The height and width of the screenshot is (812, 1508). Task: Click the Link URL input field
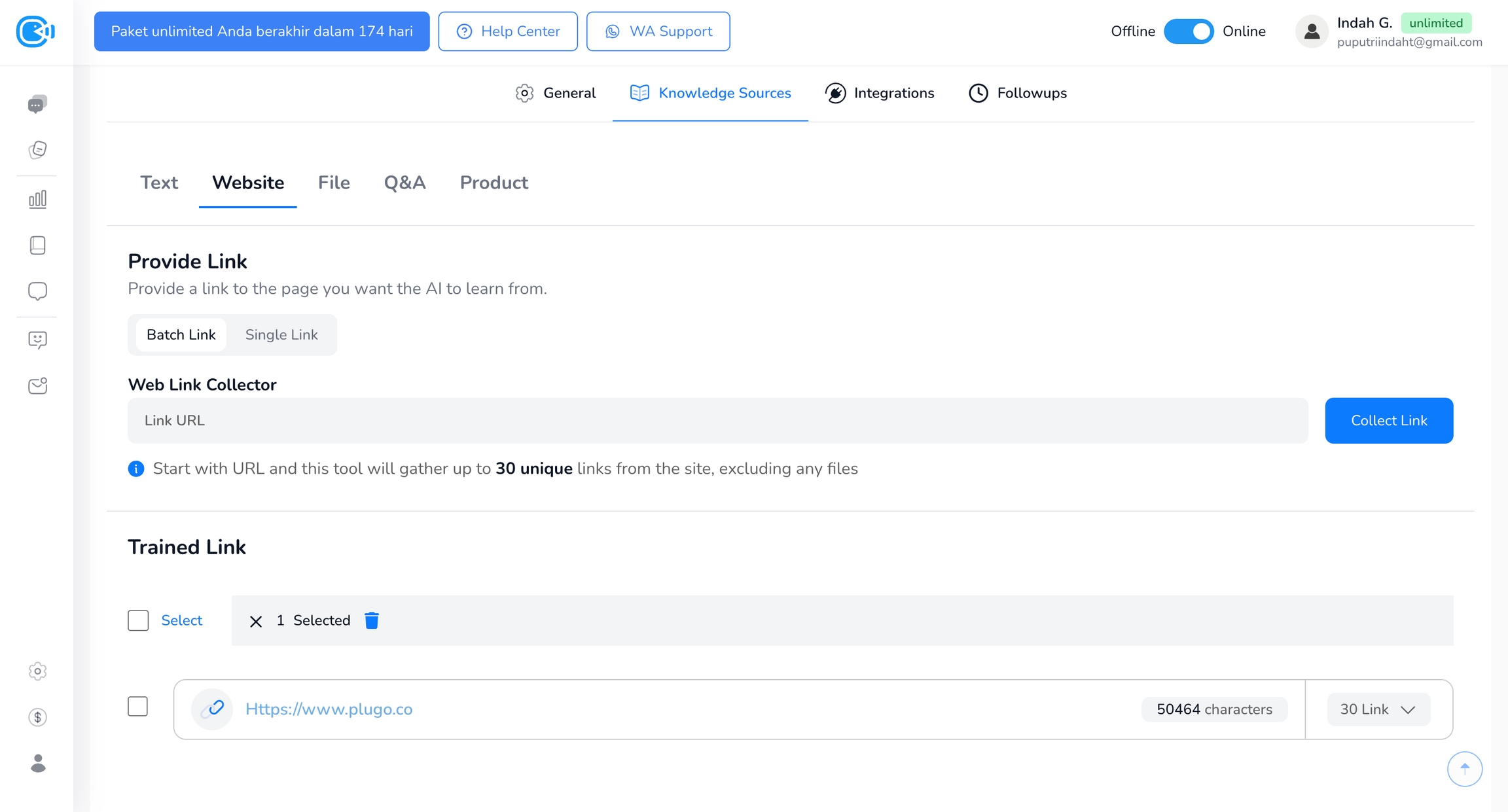tap(717, 421)
